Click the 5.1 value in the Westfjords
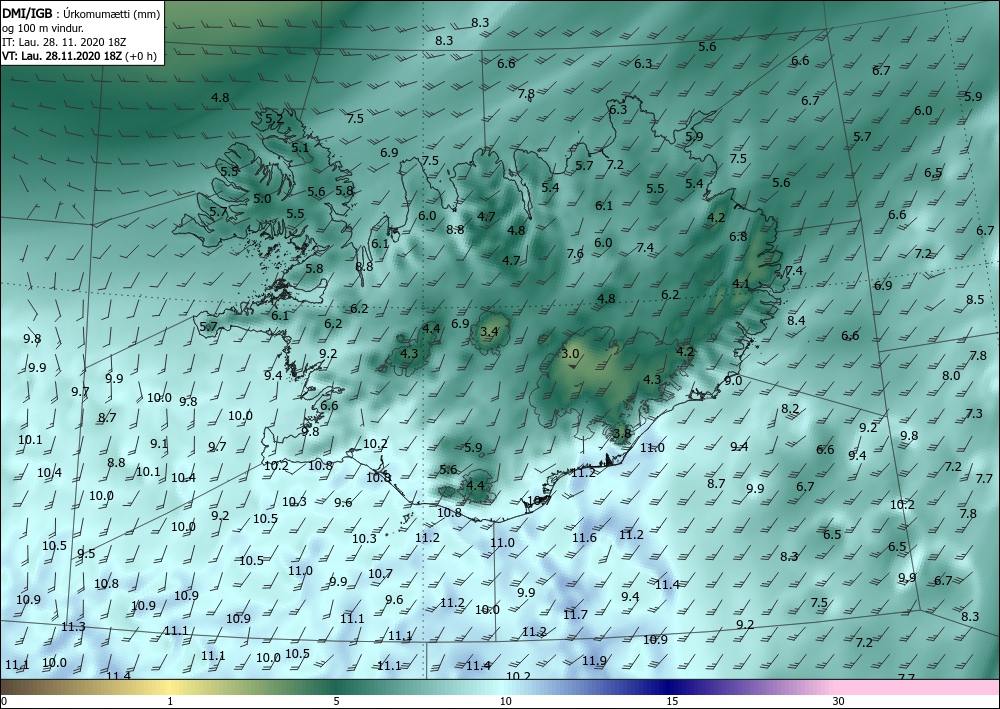 (300, 147)
